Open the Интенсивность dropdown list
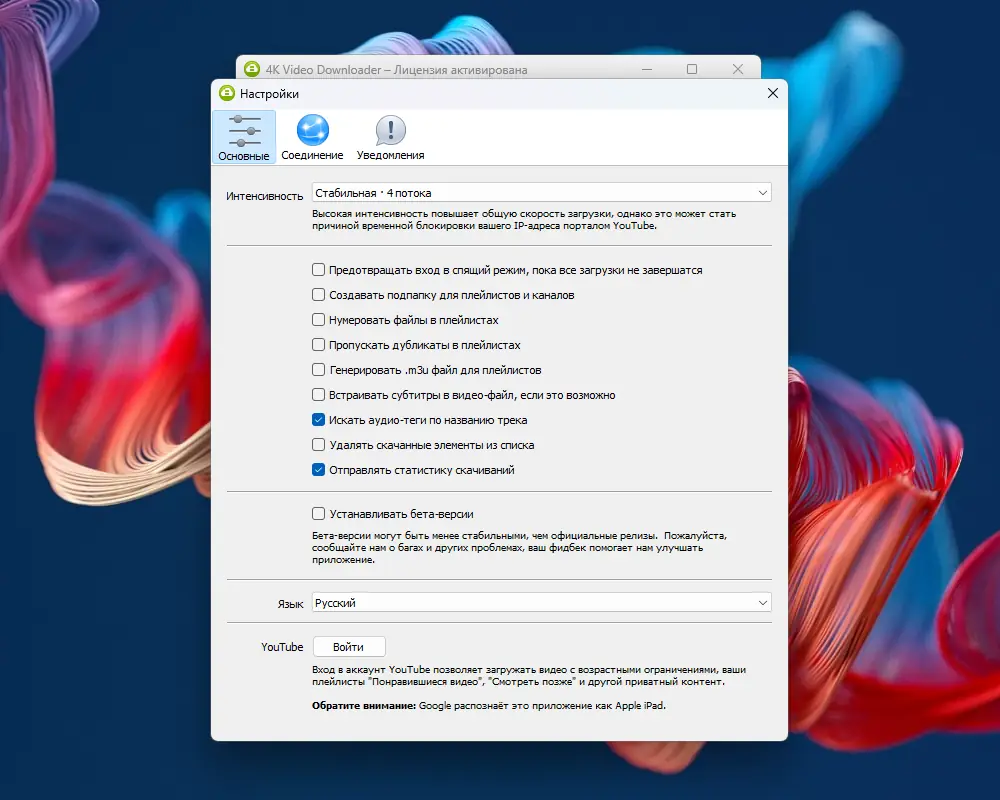Screen dimensions: 1000x800 [540, 192]
